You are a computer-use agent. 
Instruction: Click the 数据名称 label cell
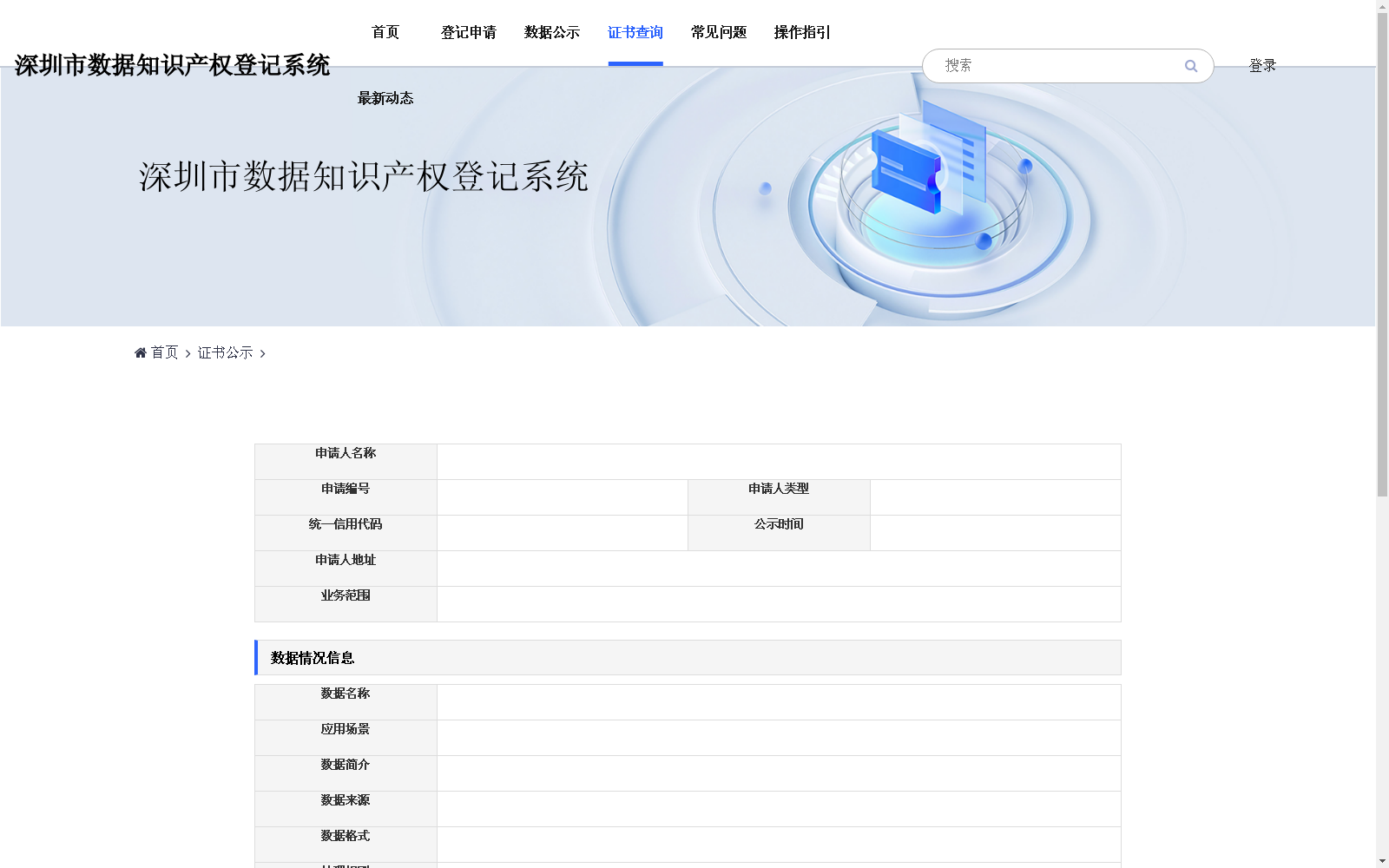[x=346, y=702]
